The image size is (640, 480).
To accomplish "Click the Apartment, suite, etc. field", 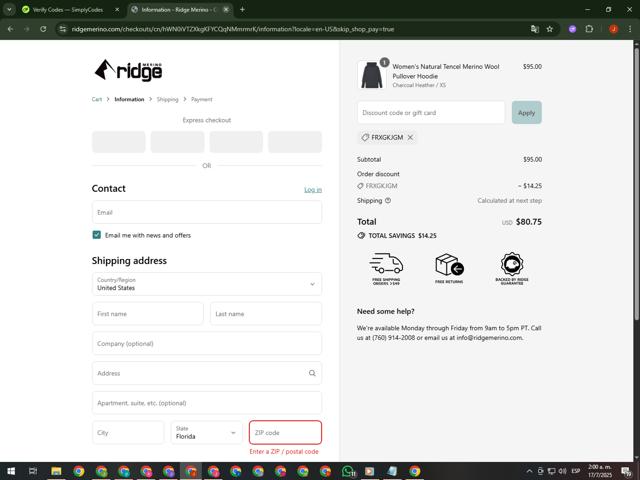I will click(207, 403).
